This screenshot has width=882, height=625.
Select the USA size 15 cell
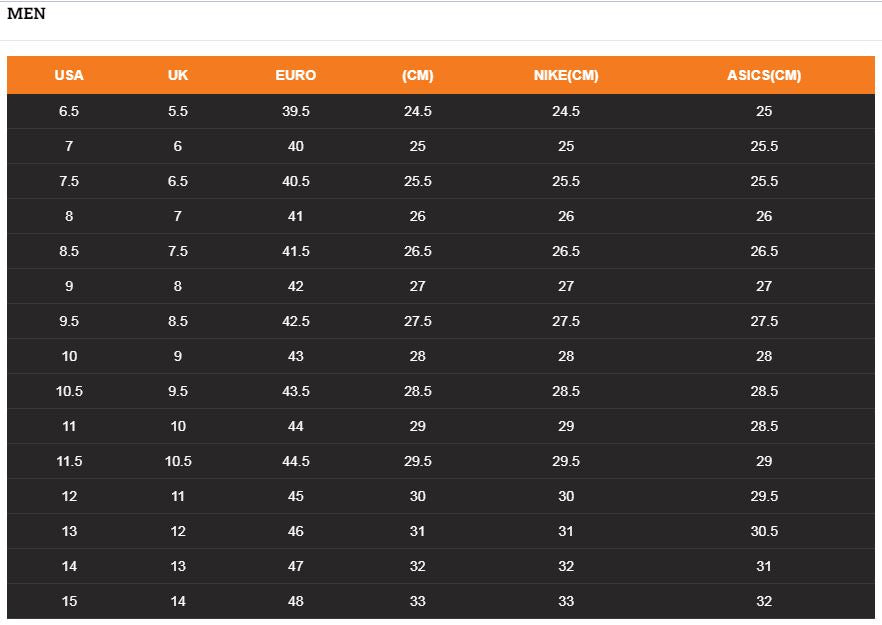(x=69, y=601)
